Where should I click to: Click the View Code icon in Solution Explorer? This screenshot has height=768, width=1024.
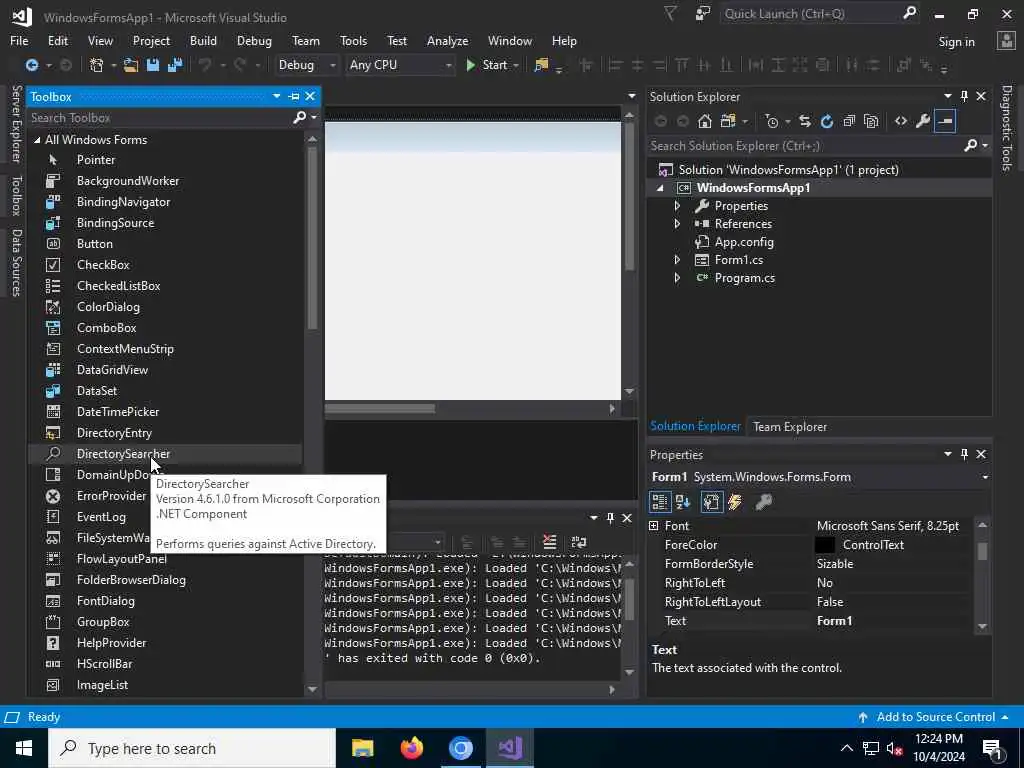(901, 121)
